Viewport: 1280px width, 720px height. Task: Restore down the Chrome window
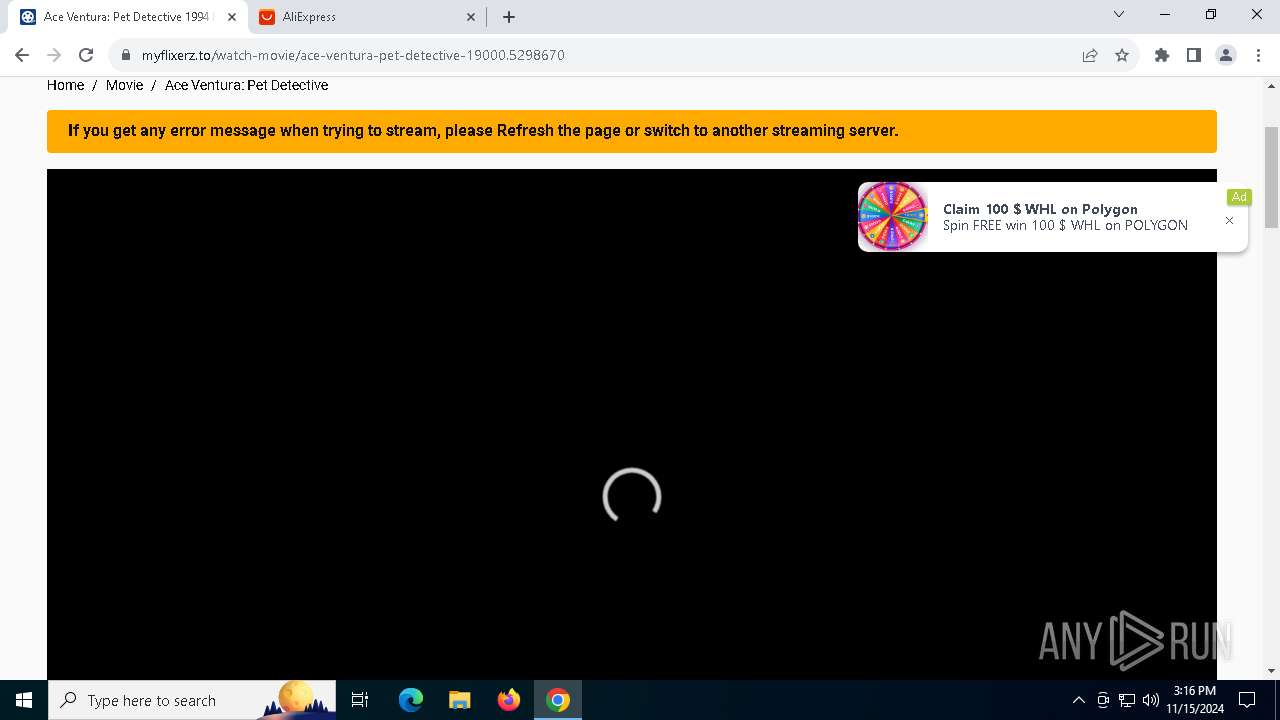[x=1211, y=15]
